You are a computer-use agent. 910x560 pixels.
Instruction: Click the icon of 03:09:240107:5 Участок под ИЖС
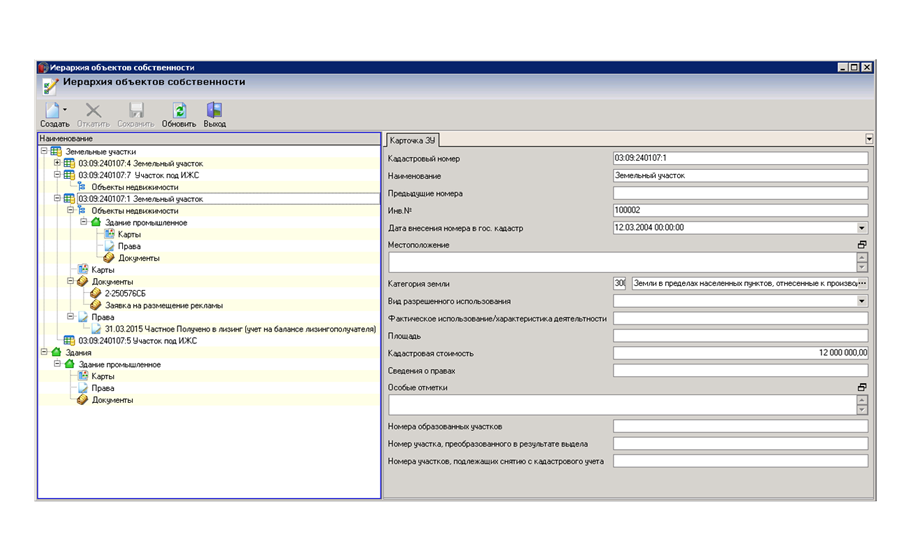tap(69, 341)
